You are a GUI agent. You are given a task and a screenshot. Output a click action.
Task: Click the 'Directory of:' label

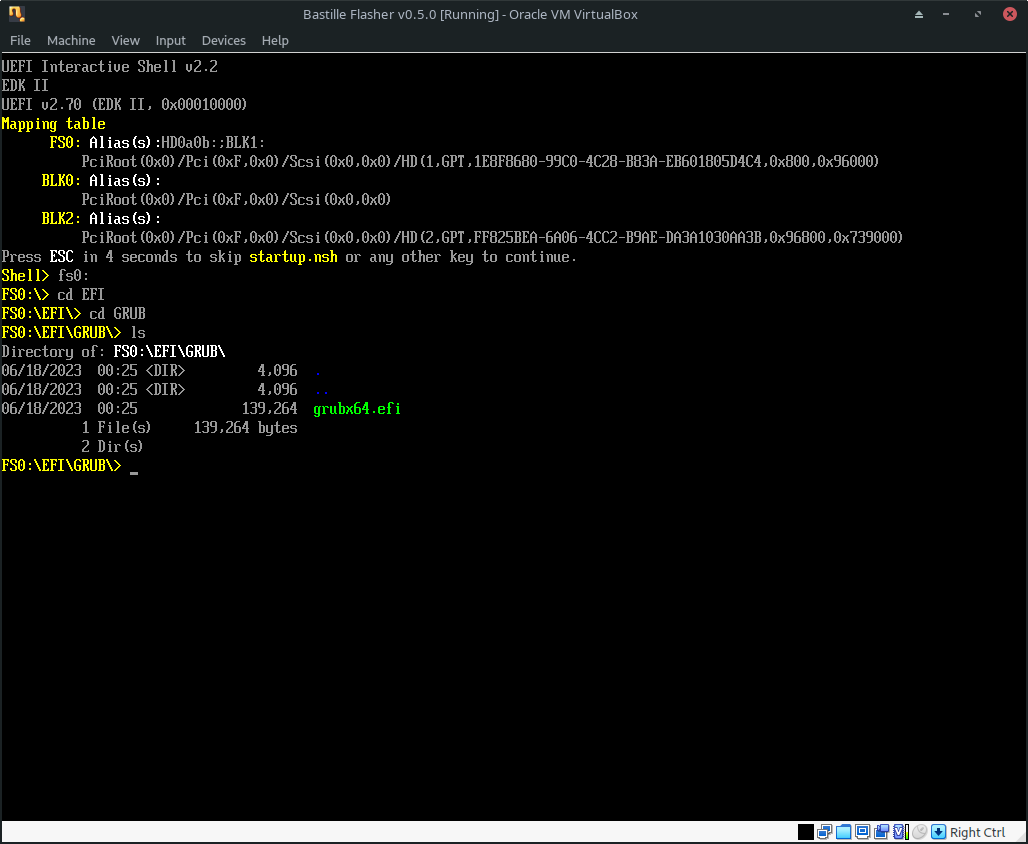pyautogui.click(x=53, y=352)
